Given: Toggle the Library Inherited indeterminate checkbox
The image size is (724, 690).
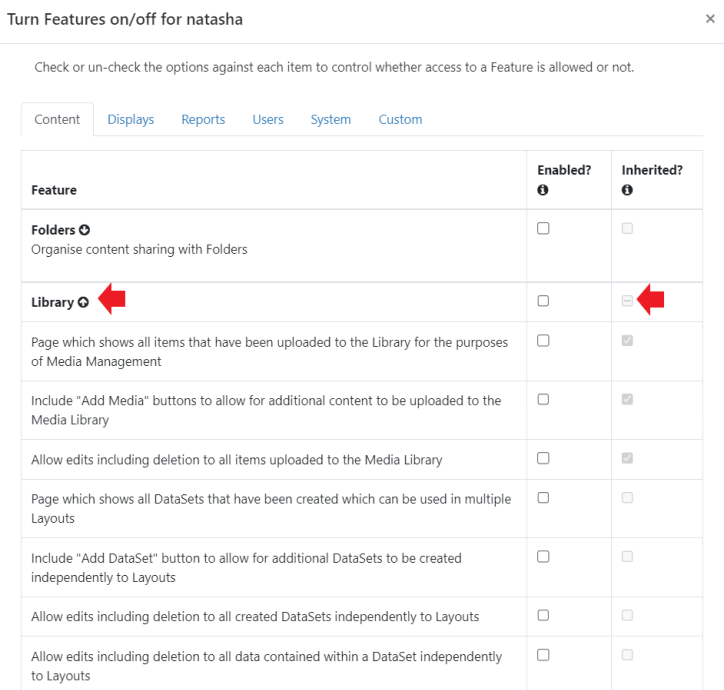Looking at the screenshot, I should coord(628,301).
